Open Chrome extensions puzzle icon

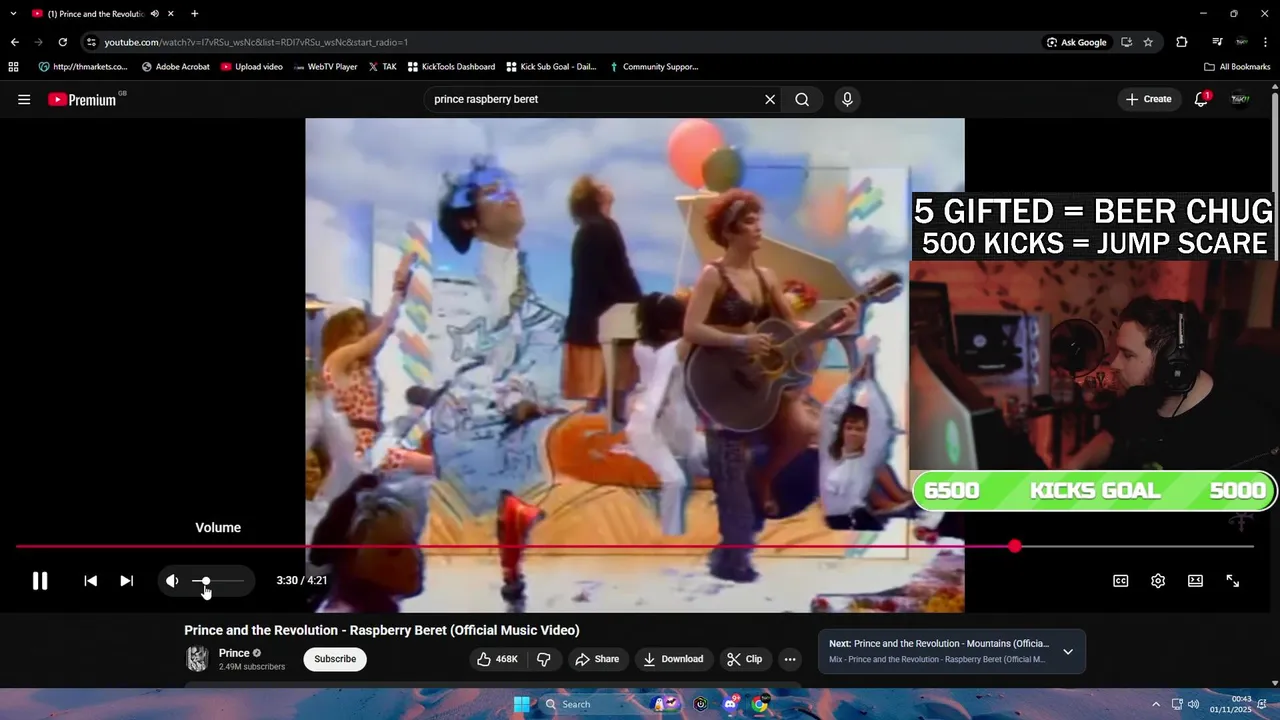click(1182, 42)
